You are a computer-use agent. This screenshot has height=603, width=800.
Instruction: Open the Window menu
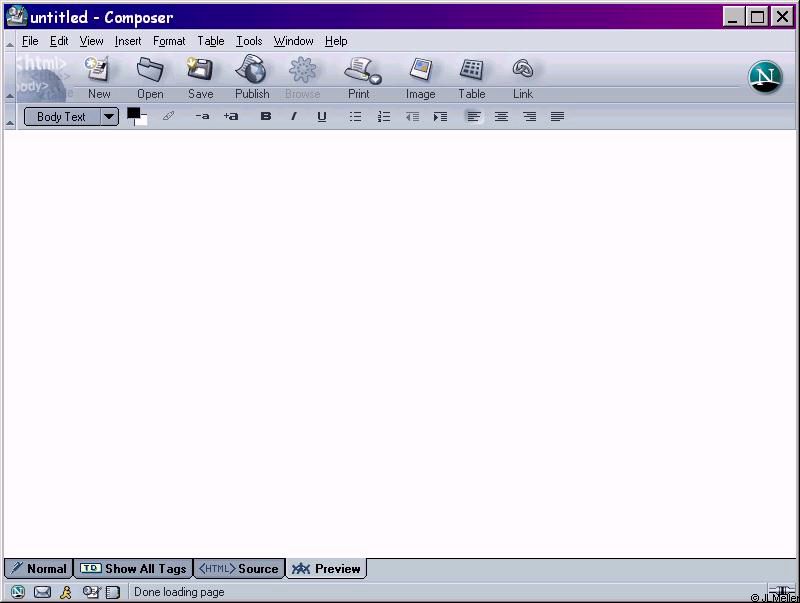(x=293, y=41)
